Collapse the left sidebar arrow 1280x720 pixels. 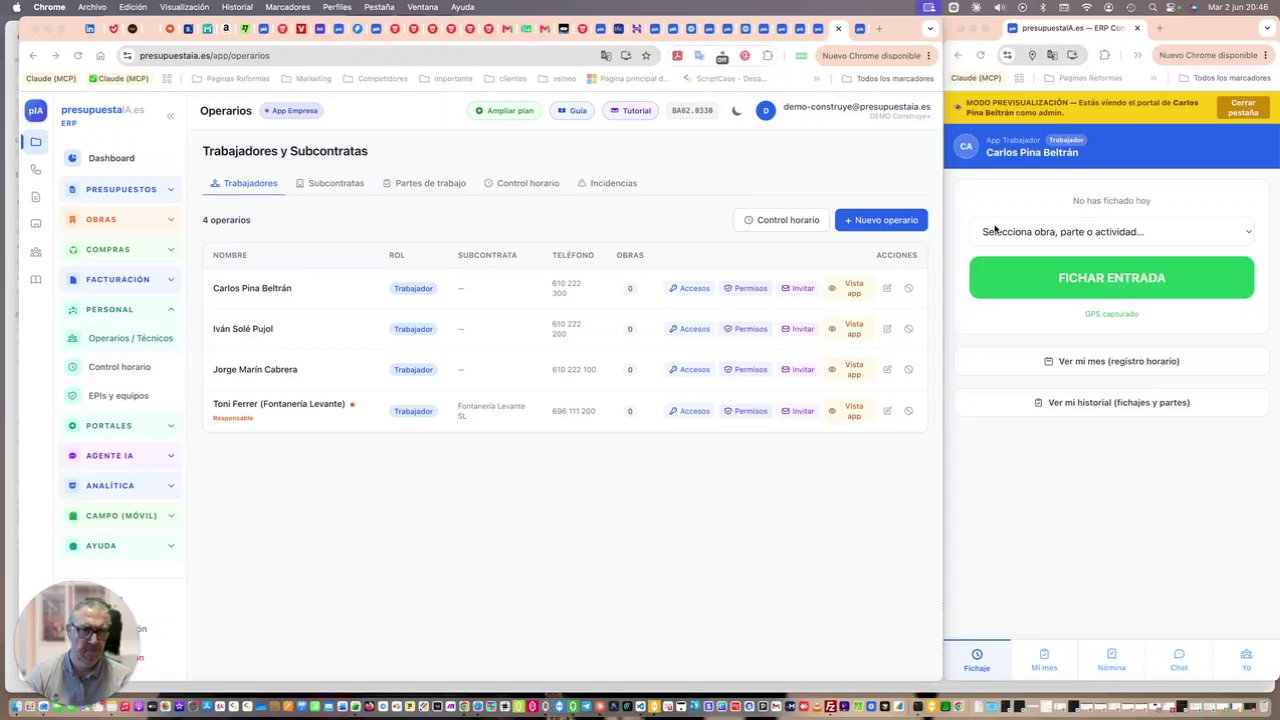click(170, 116)
